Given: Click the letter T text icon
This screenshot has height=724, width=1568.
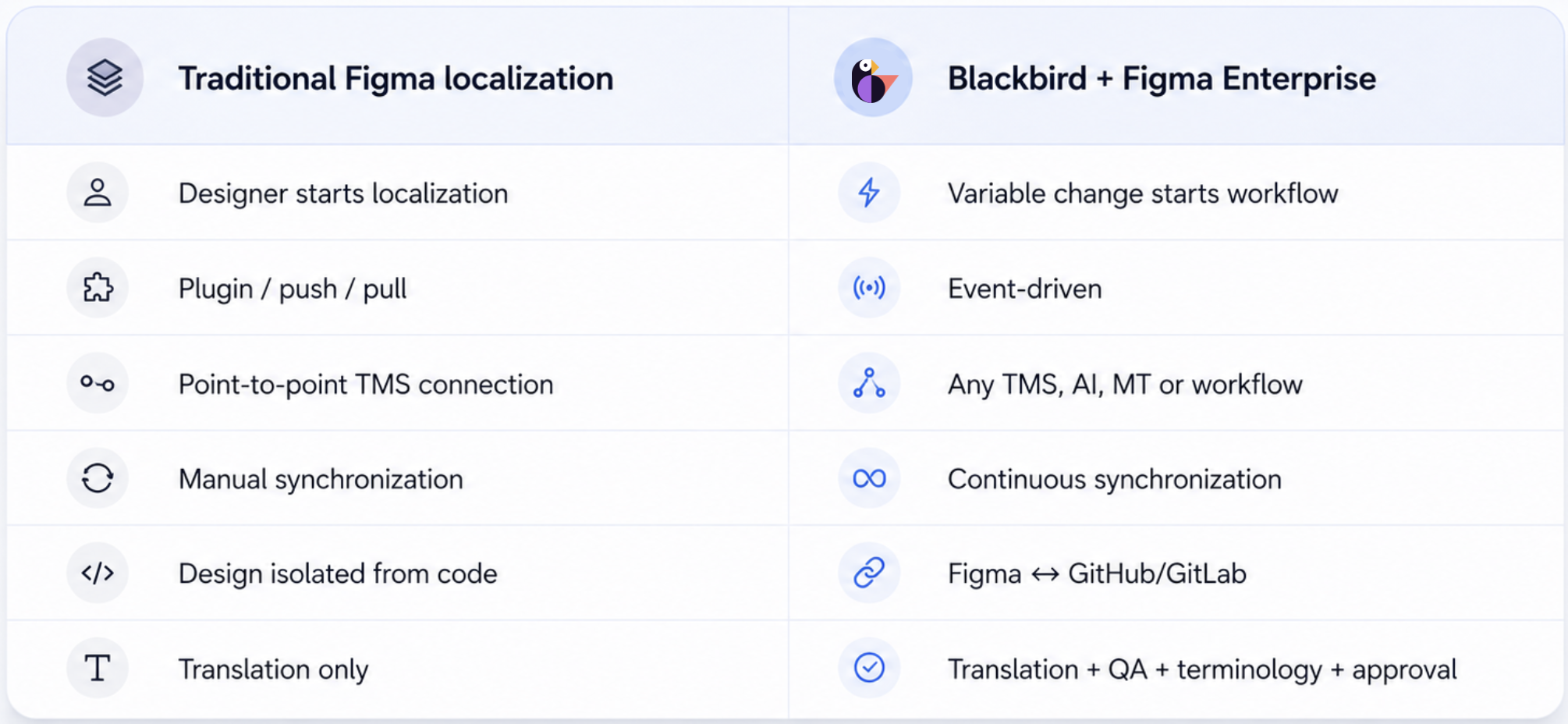Looking at the screenshot, I should pos(98,669).
